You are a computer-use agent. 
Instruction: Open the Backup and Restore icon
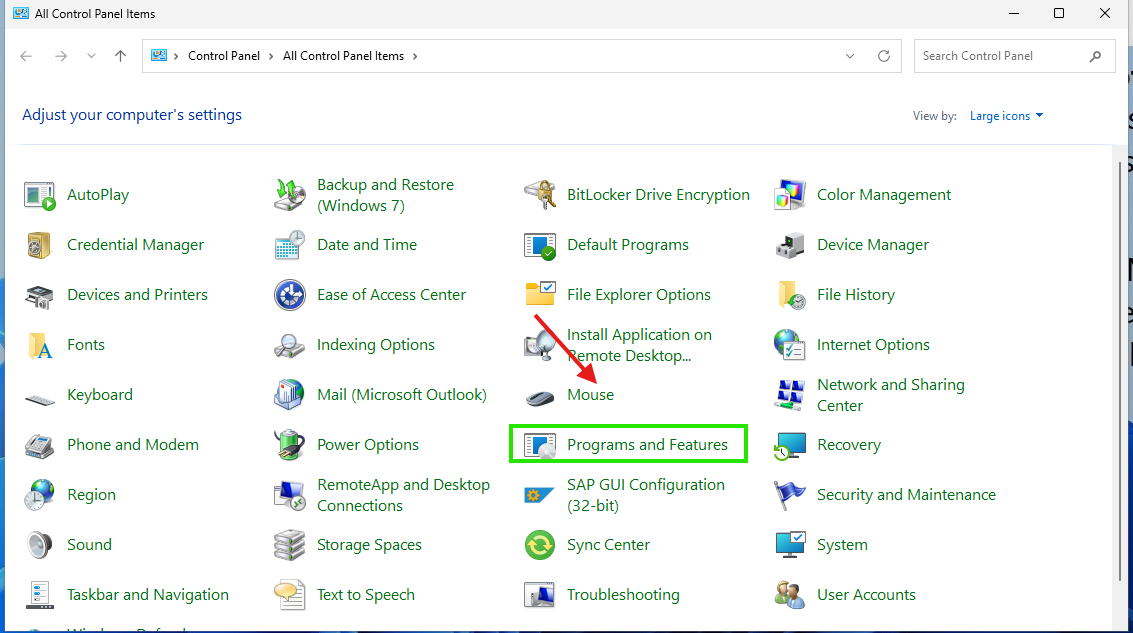click(x=290, y=195)
